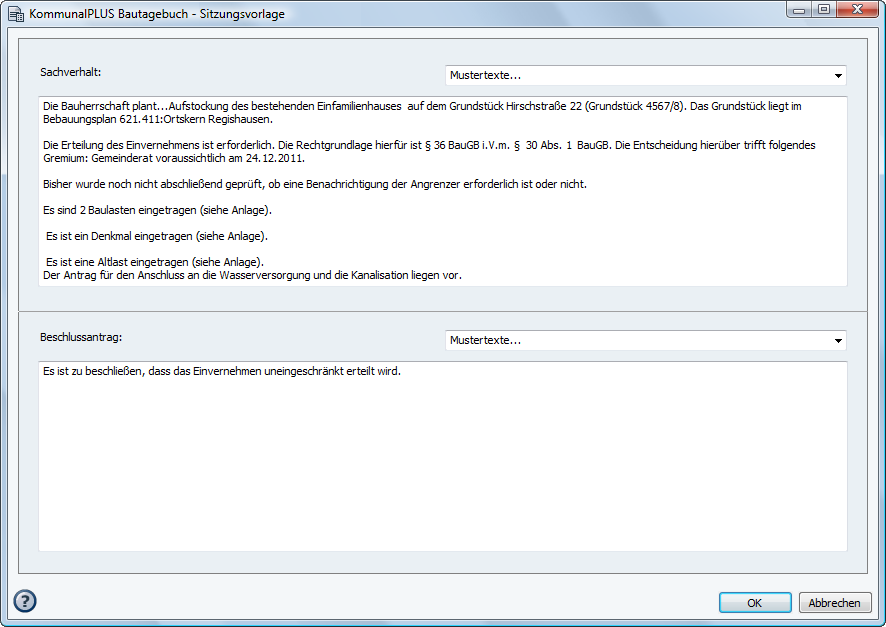Close the Sitzungsvorlage dialog window
Image resolution: width=886 pixels, height=627 pixels.
(857, 10)
